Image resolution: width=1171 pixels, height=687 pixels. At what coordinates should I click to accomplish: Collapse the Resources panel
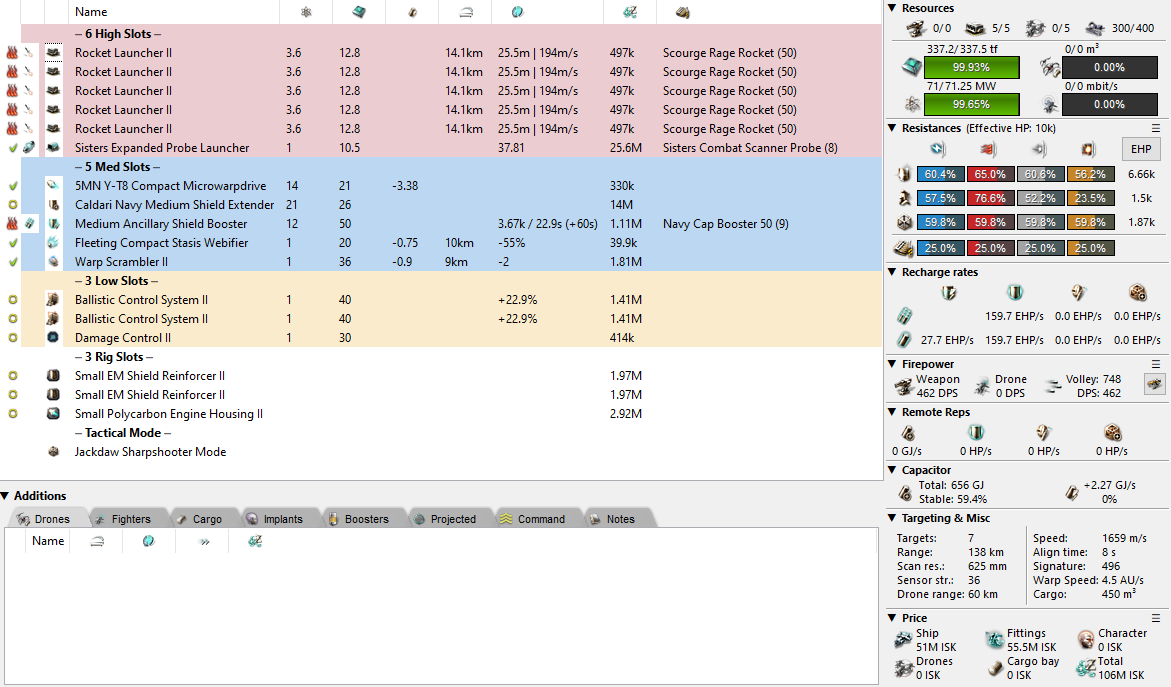tap(893, 8)
